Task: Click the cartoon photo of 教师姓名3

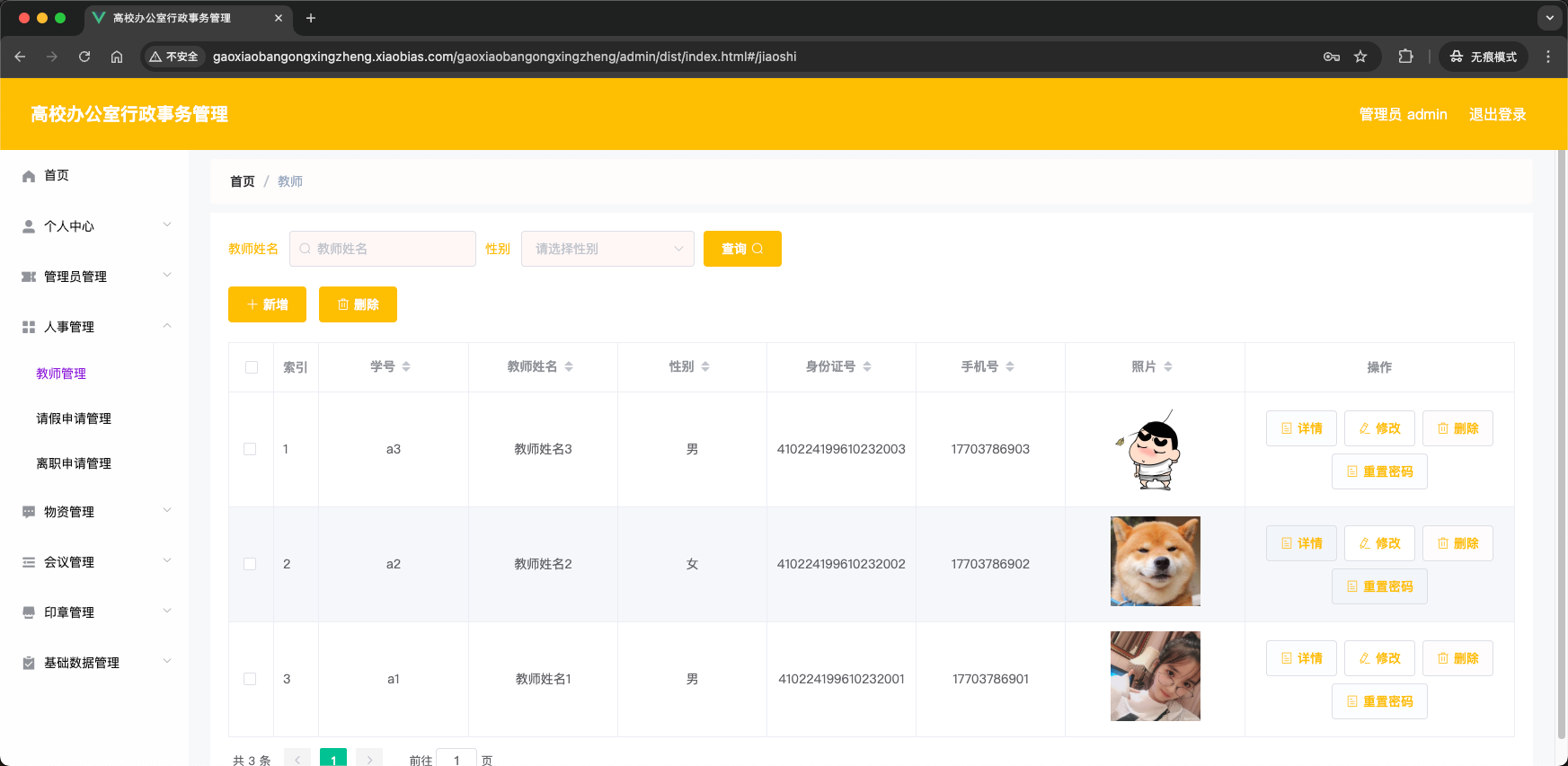Action: click(1156, 449)
